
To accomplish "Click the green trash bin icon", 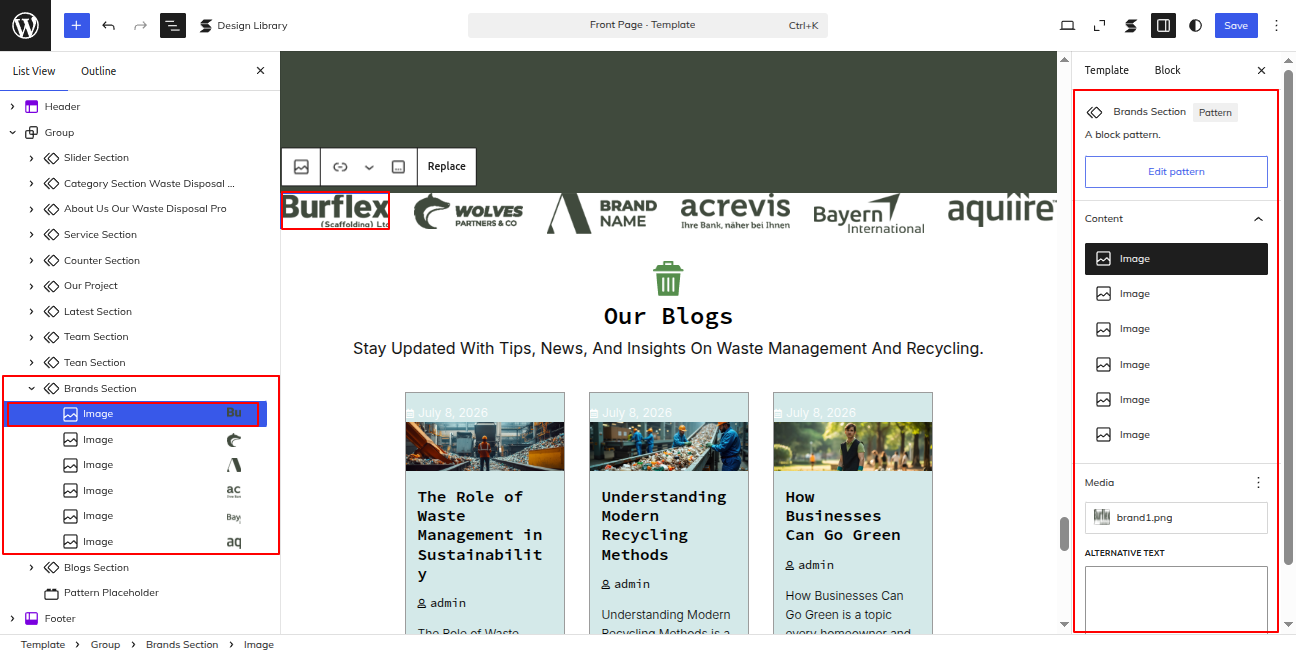I will point(668,279).
